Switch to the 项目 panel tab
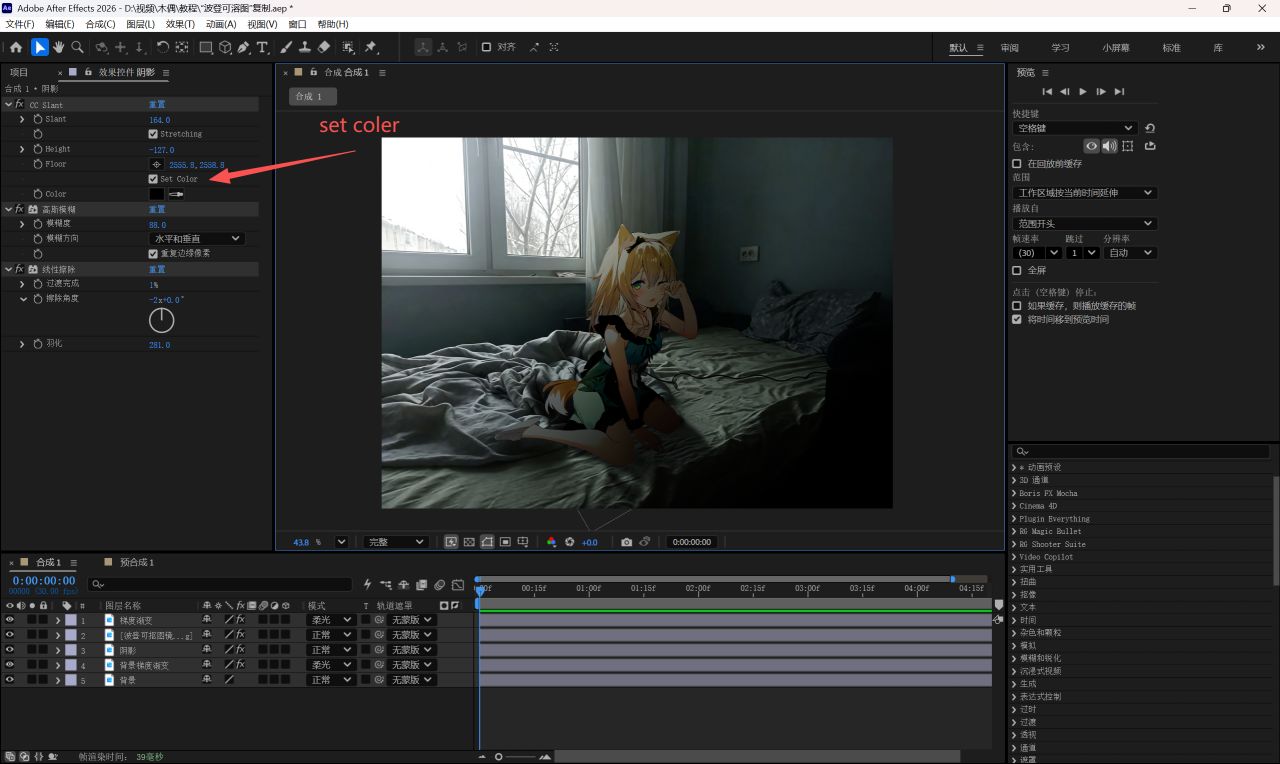The width and height of the screenshot is (1280, 764). coord(20,73)
